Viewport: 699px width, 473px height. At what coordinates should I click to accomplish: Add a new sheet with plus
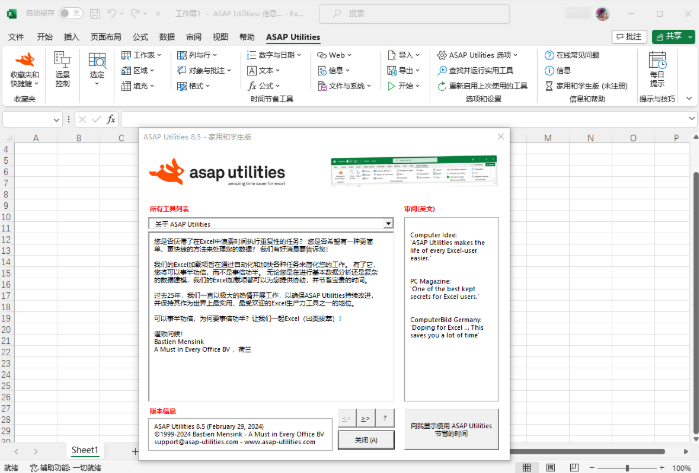[135, 452]
